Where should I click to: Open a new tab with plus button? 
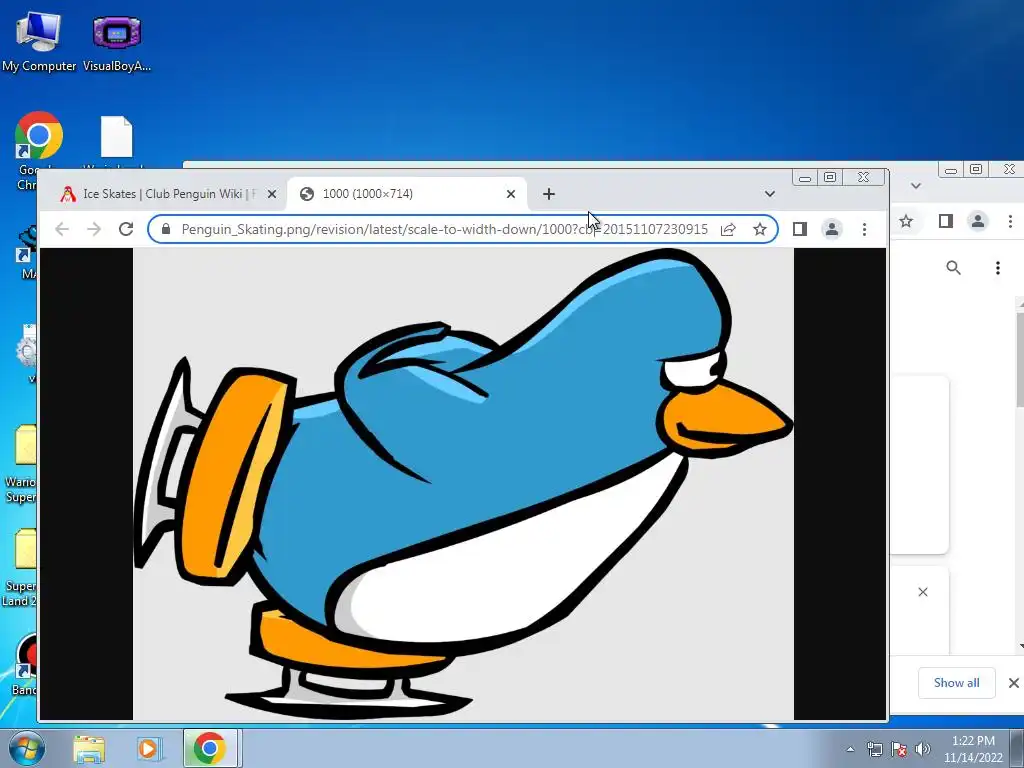click(549, 194)
